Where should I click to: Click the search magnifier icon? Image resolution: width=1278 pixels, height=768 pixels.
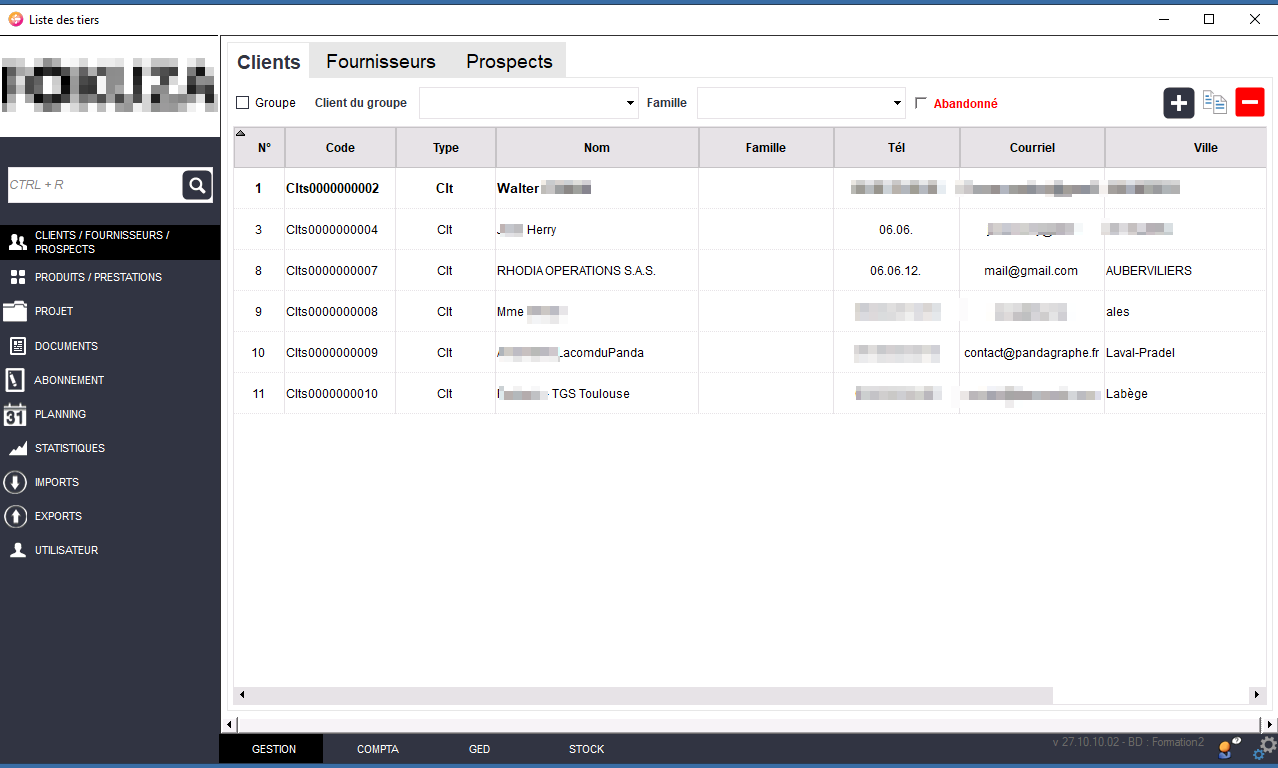point(197,185)
